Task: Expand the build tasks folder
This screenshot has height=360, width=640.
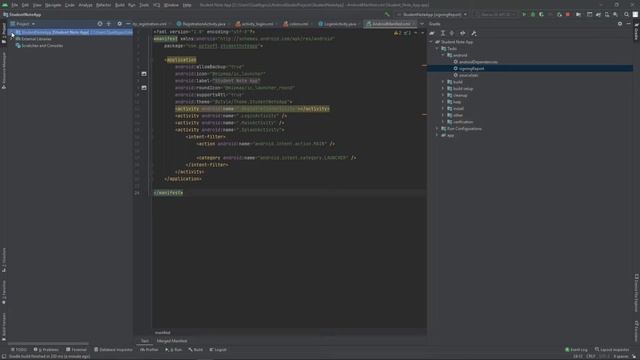Action: (x=443, y=82)
